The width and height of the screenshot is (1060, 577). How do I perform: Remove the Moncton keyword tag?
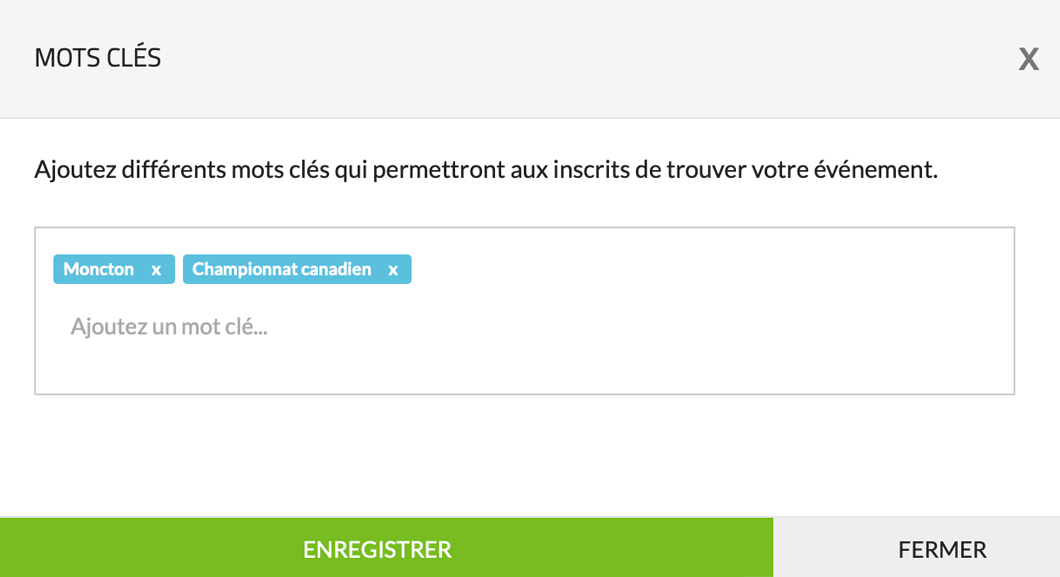click(x=156, y=270)
